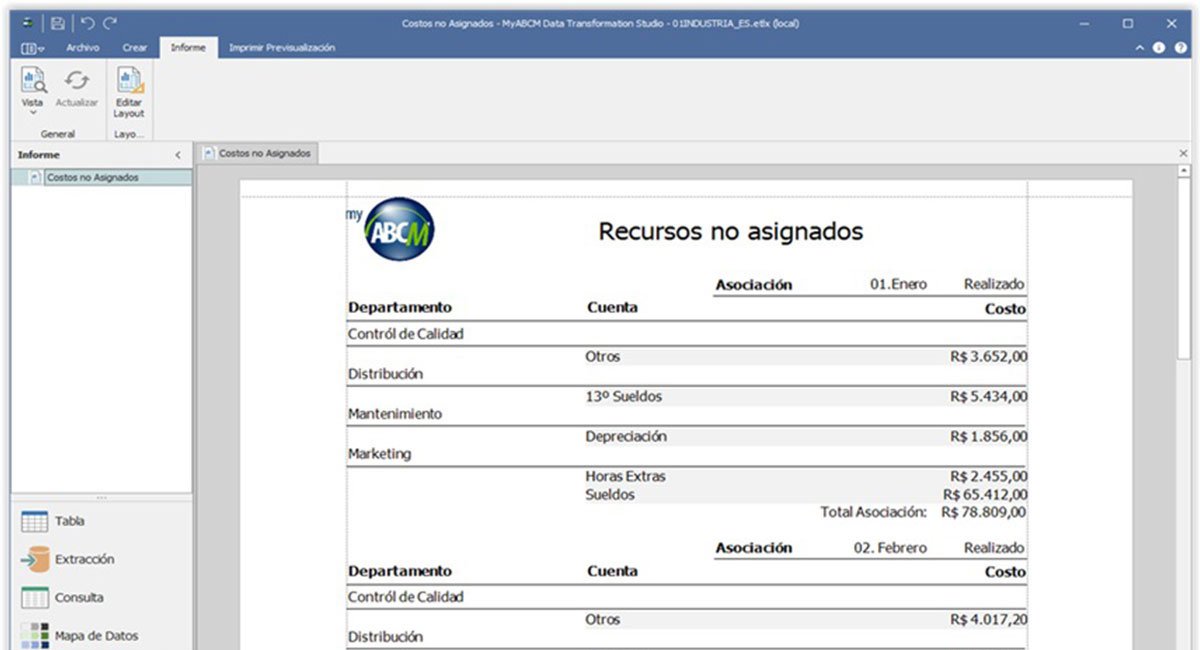Close the Costos no Asignados document panel

coord(1184,153)
